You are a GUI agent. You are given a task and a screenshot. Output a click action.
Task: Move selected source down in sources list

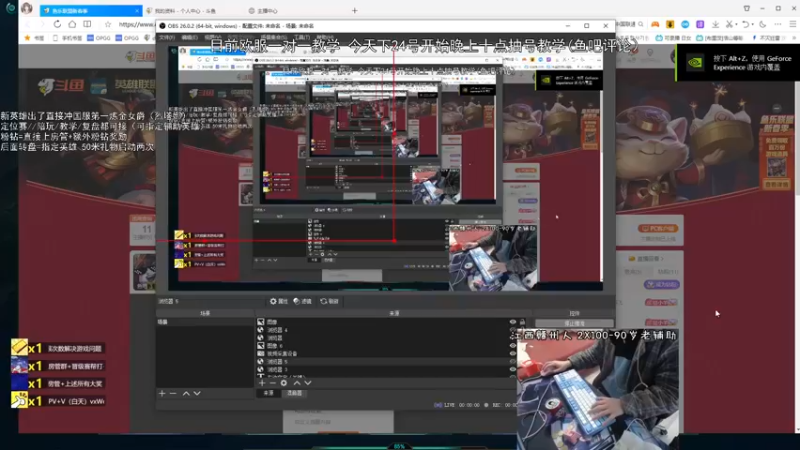pyautogui.click(x=308, y=383)
